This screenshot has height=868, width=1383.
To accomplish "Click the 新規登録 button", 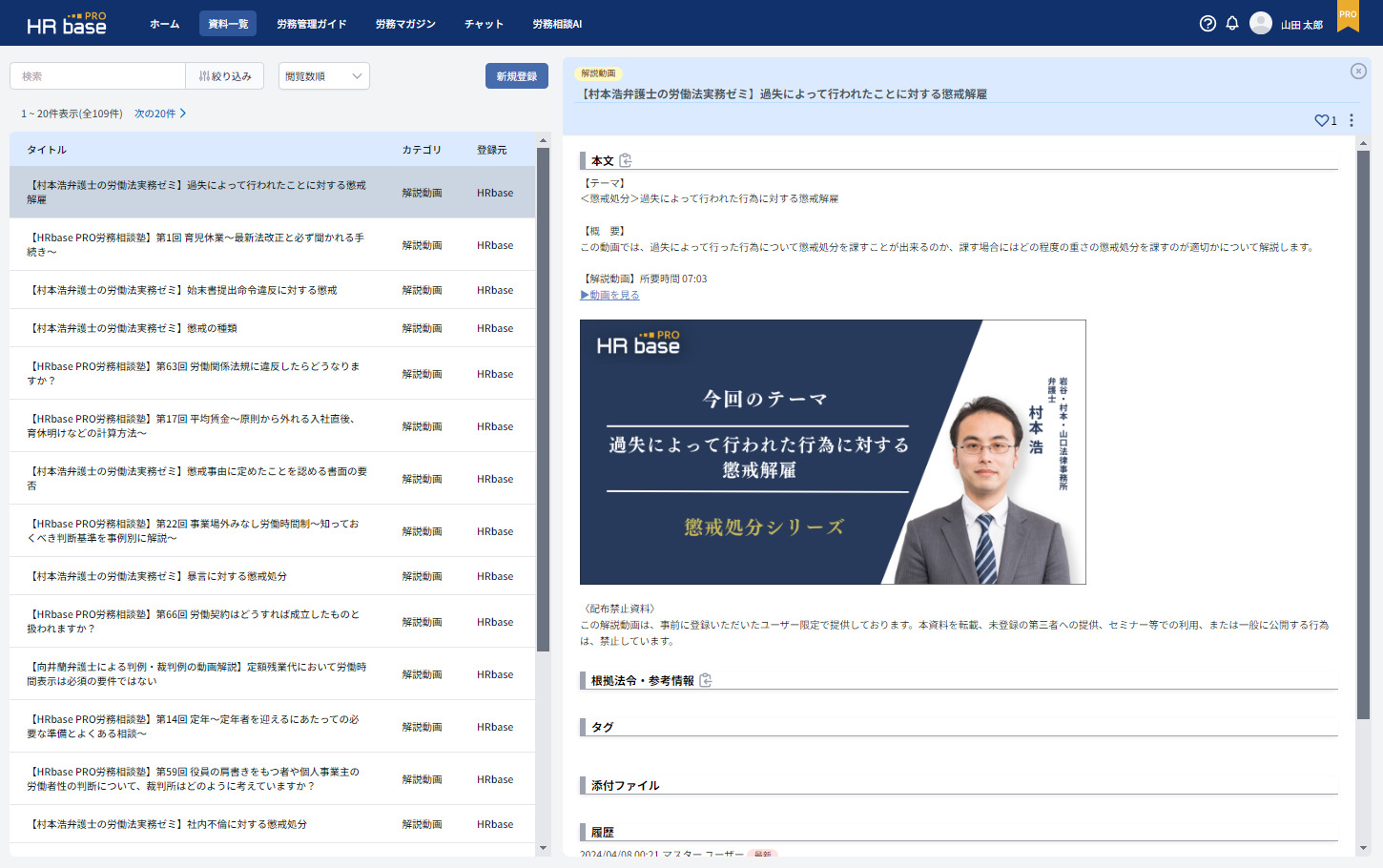I will tap(516, 76).
